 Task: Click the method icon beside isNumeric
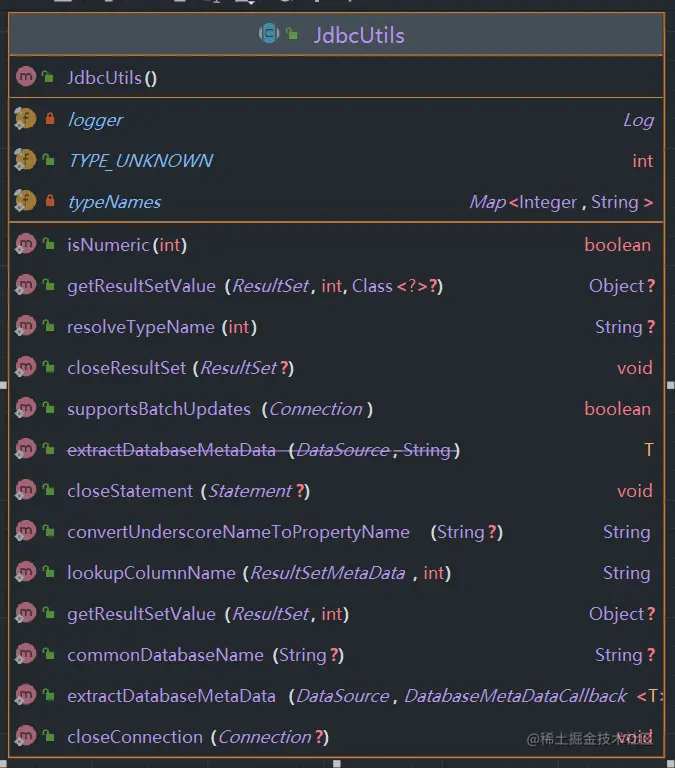(25, 244)
